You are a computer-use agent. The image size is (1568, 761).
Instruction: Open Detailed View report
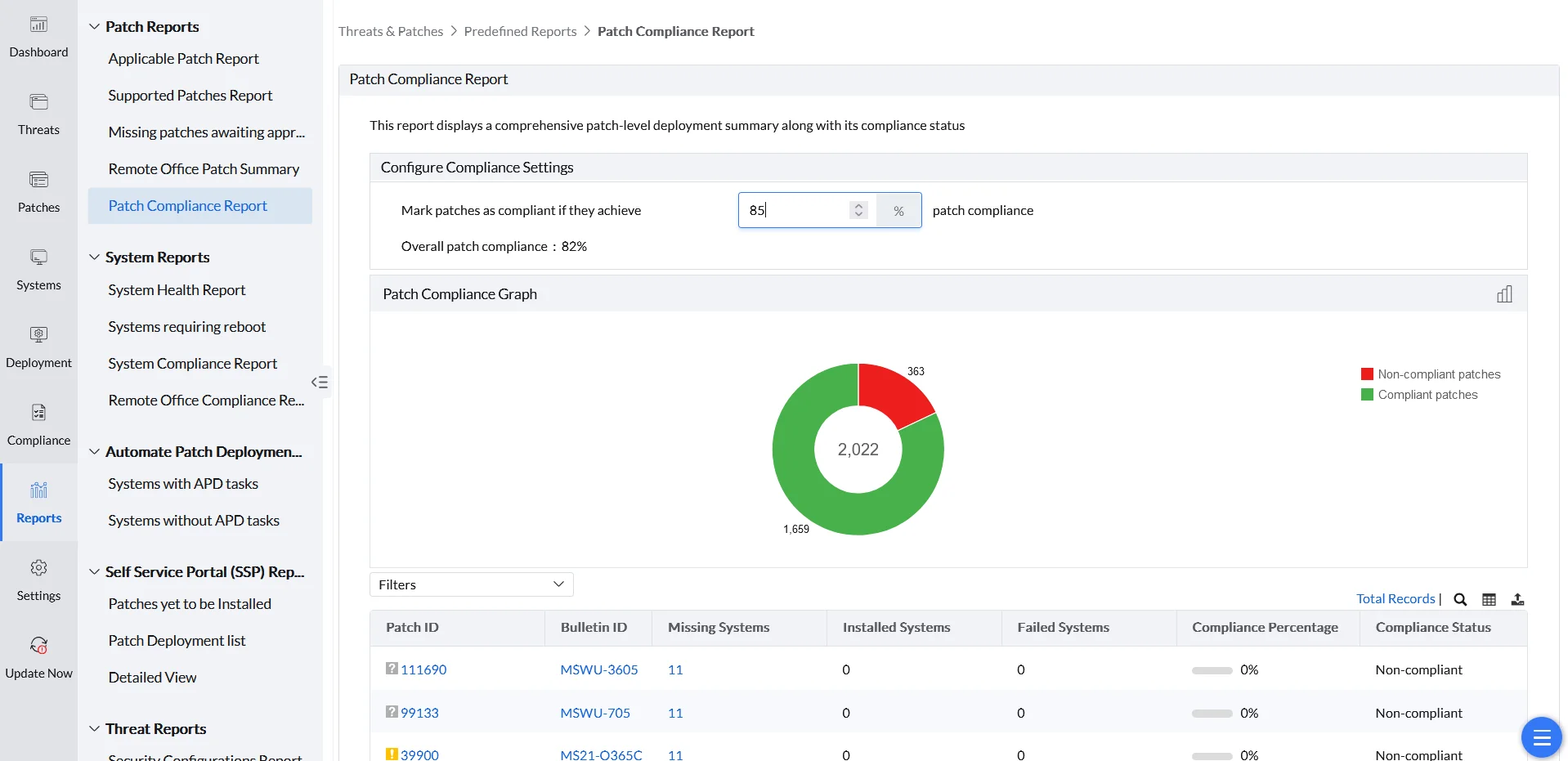click(x=152, y=678)
